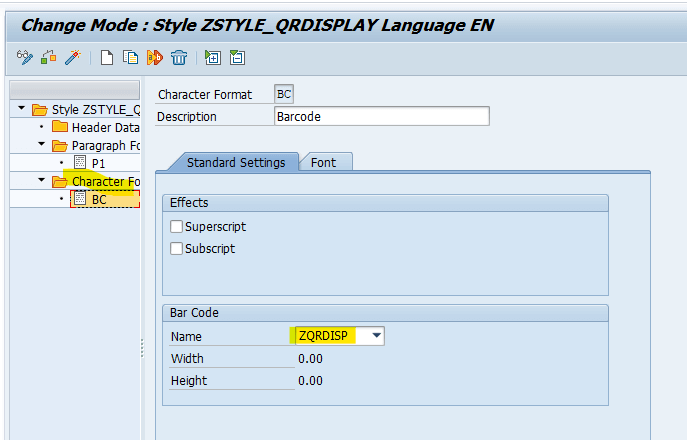Click the Expand subtree toolbar icon
The height and width of the screenshot is (440, 687).
point(213,57)
